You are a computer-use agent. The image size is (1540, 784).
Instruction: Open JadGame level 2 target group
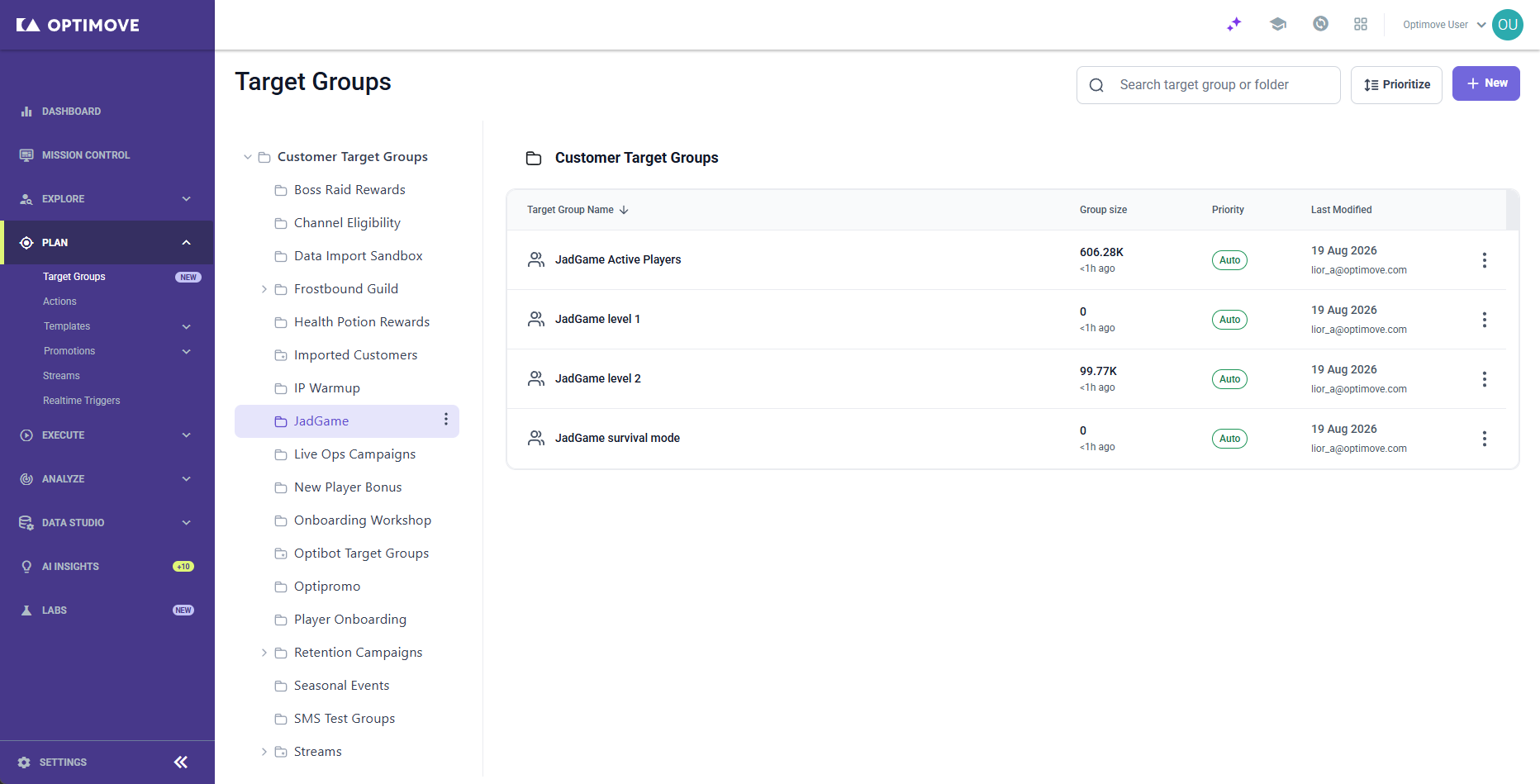click(x=598, y=378)
